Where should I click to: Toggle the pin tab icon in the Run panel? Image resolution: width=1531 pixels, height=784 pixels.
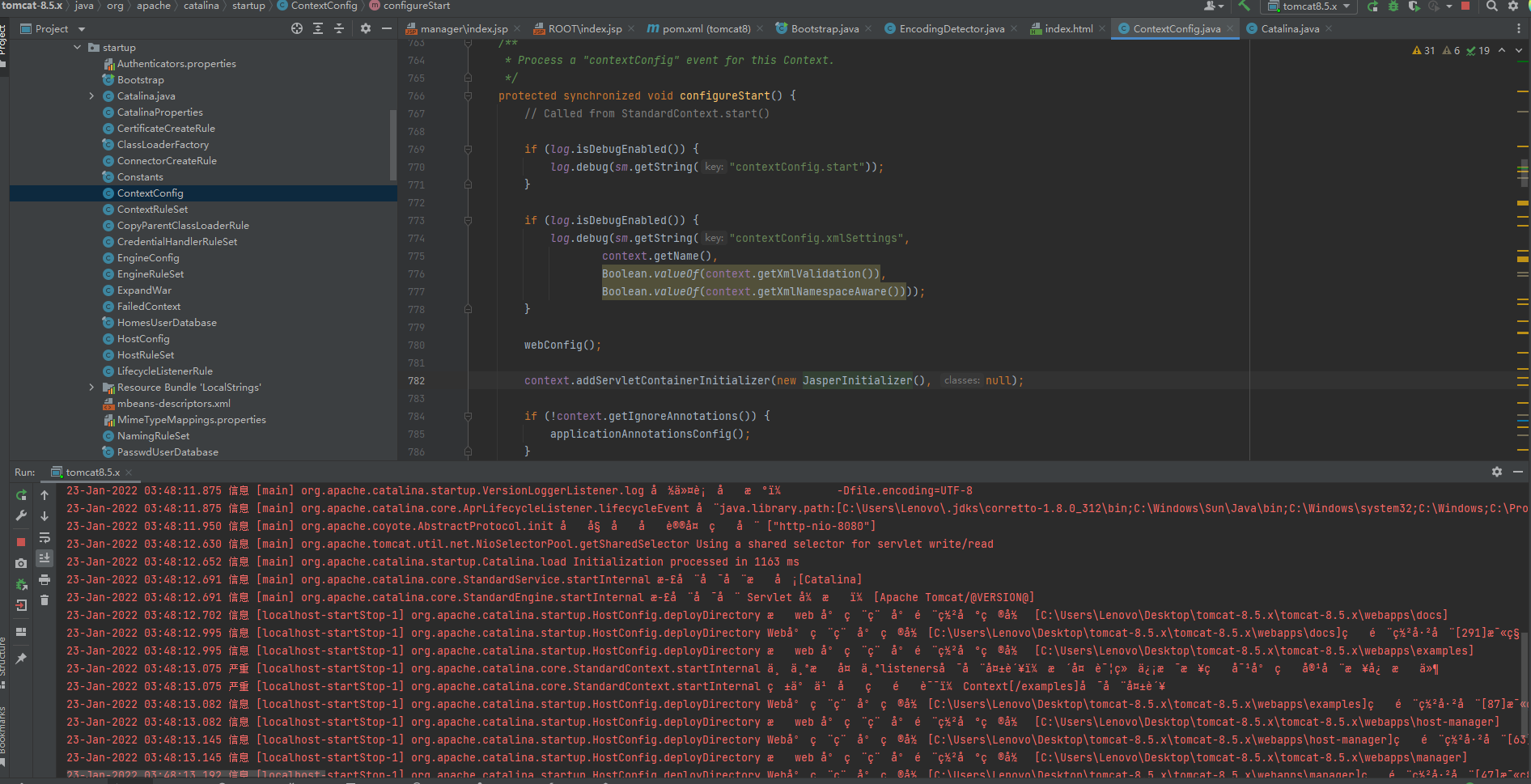coord(21,659)
